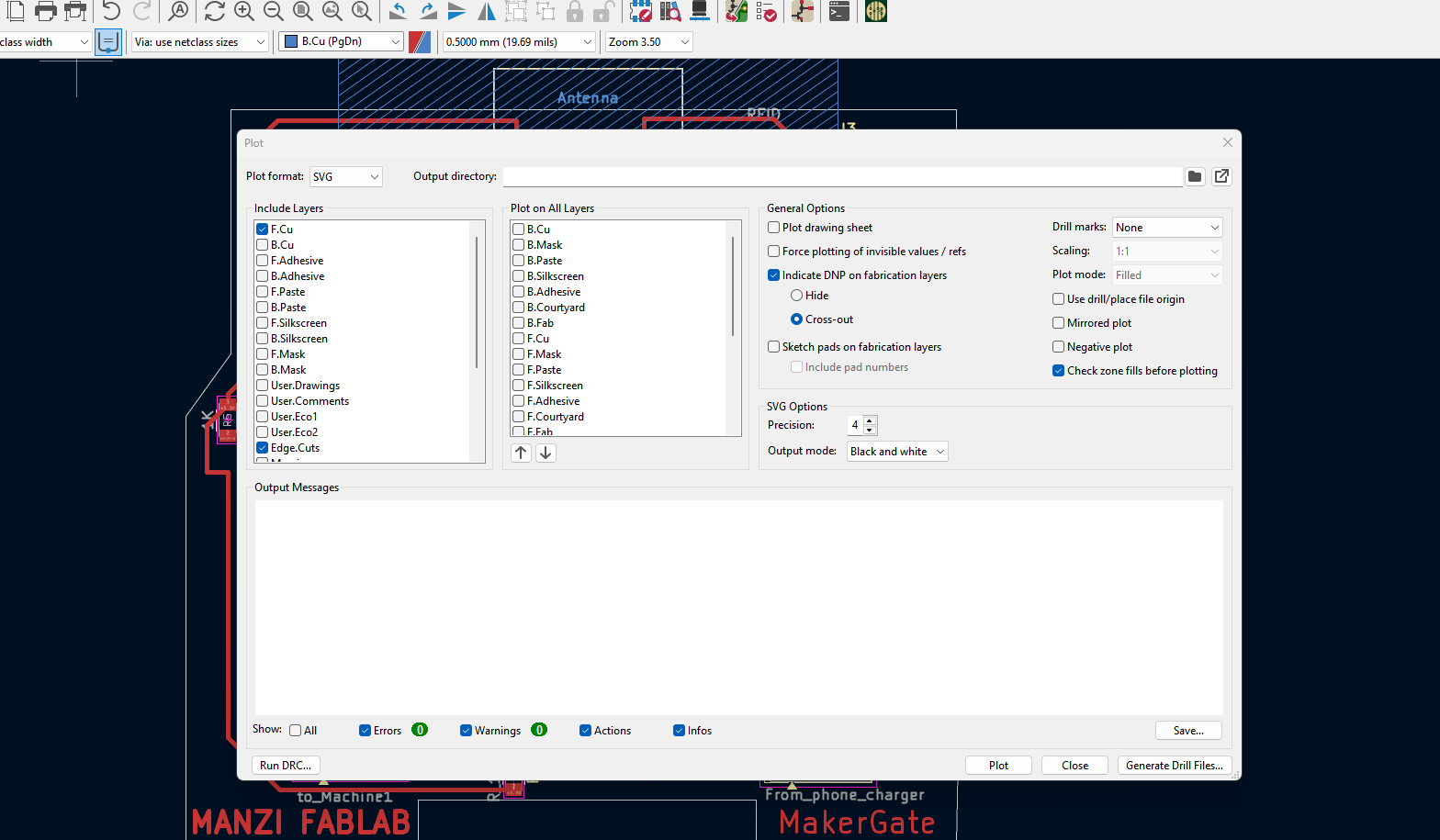Group the selected items
The height and width of the screenshot is (840, 1440).
516,11
